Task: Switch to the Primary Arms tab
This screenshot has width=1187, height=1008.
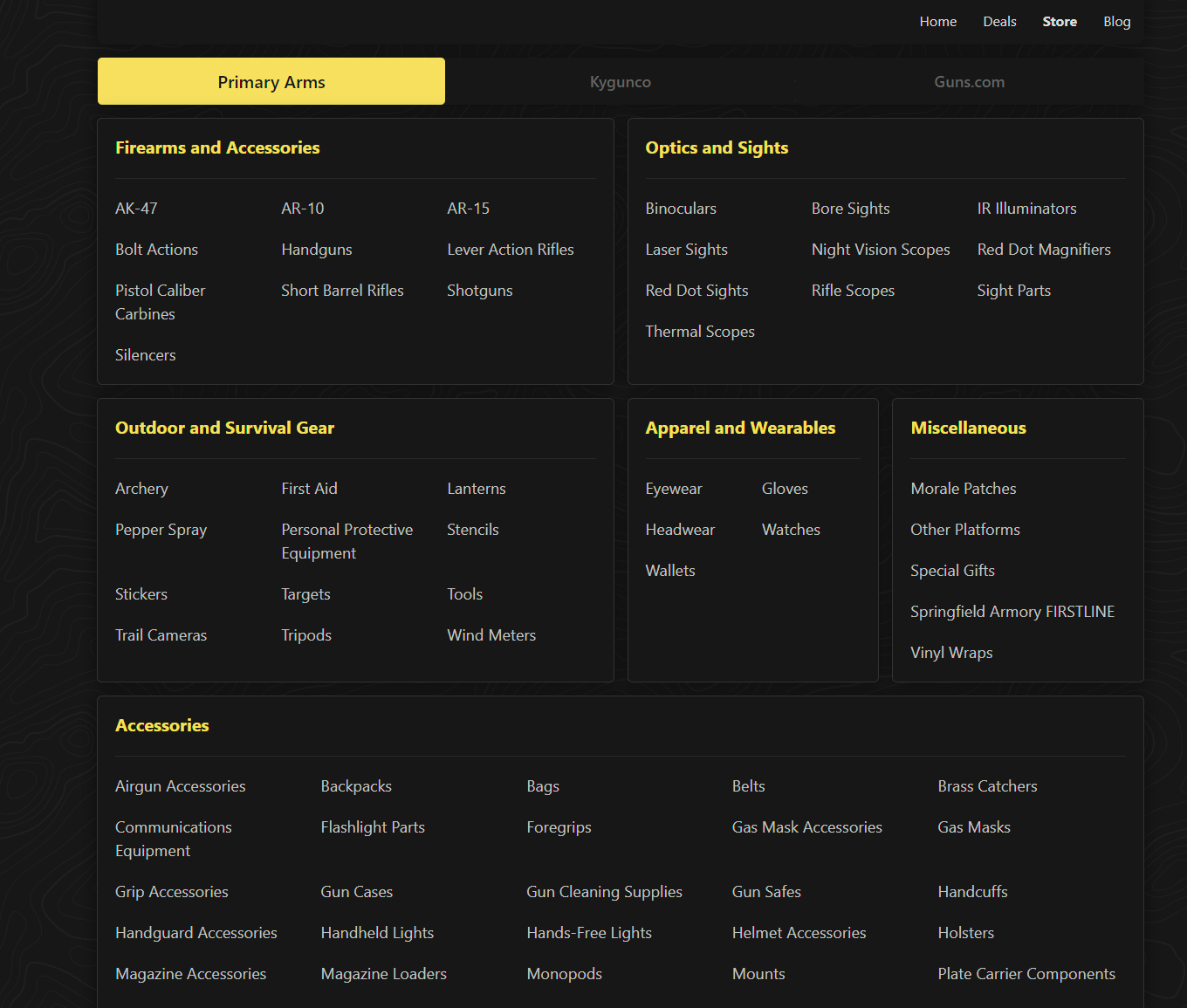Action: pyautogui.click(x=271, y=81)
